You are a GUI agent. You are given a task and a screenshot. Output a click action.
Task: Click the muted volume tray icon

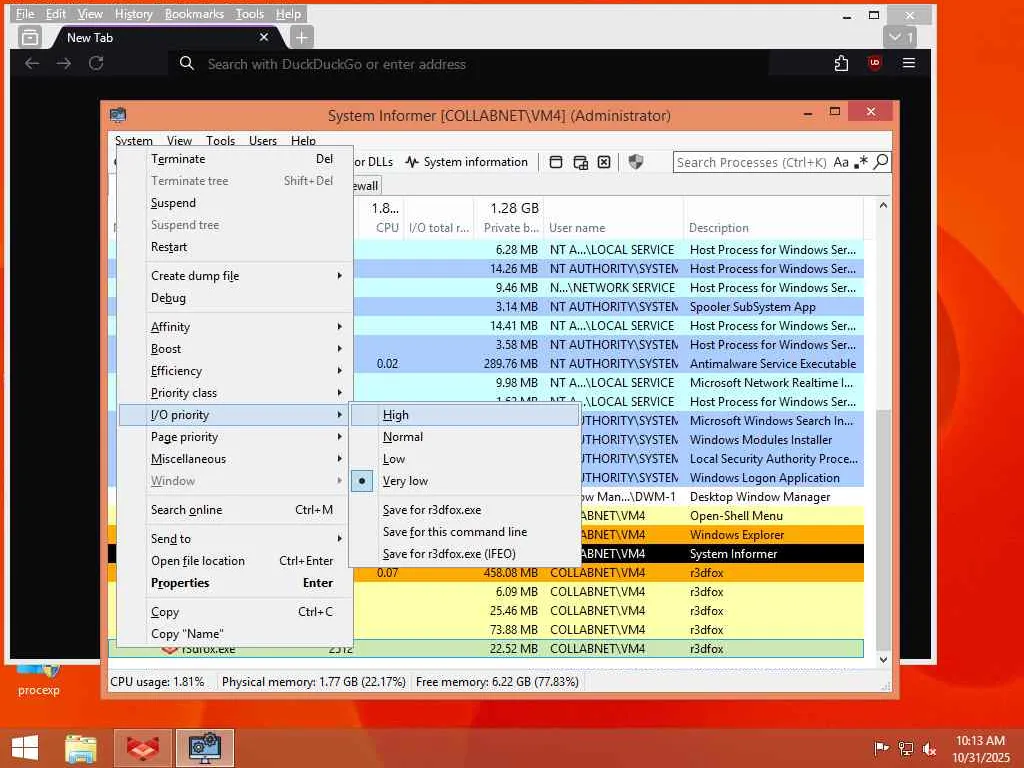929,748
